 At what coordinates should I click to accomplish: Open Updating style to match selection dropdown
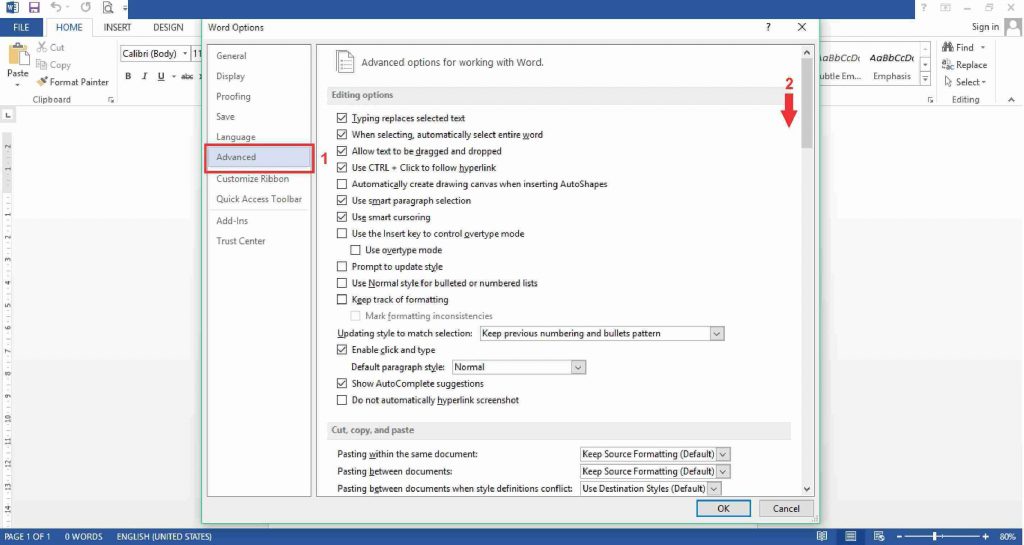[716, 334]
